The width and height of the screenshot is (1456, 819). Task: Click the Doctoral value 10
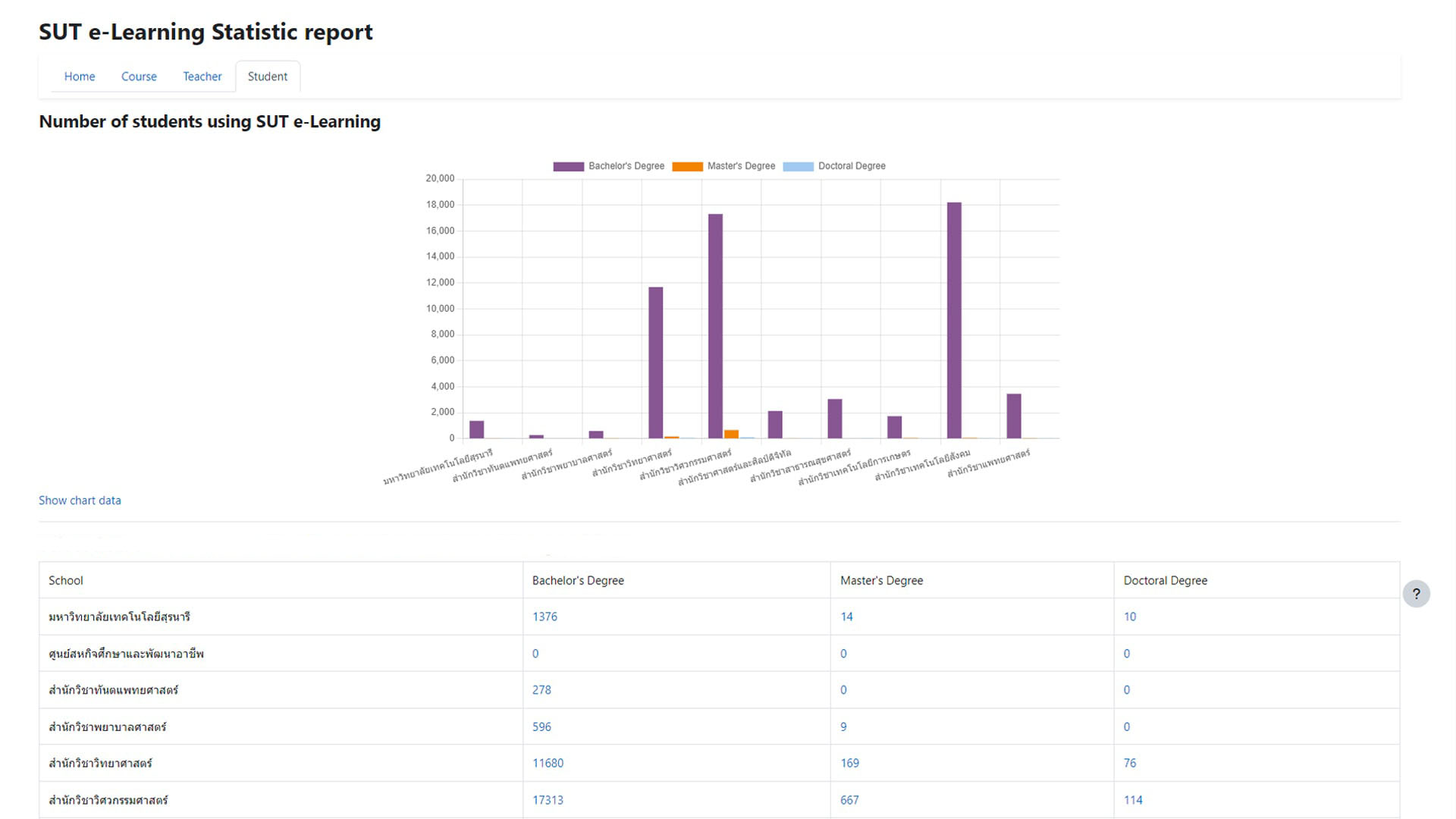tap(1130, 617)
